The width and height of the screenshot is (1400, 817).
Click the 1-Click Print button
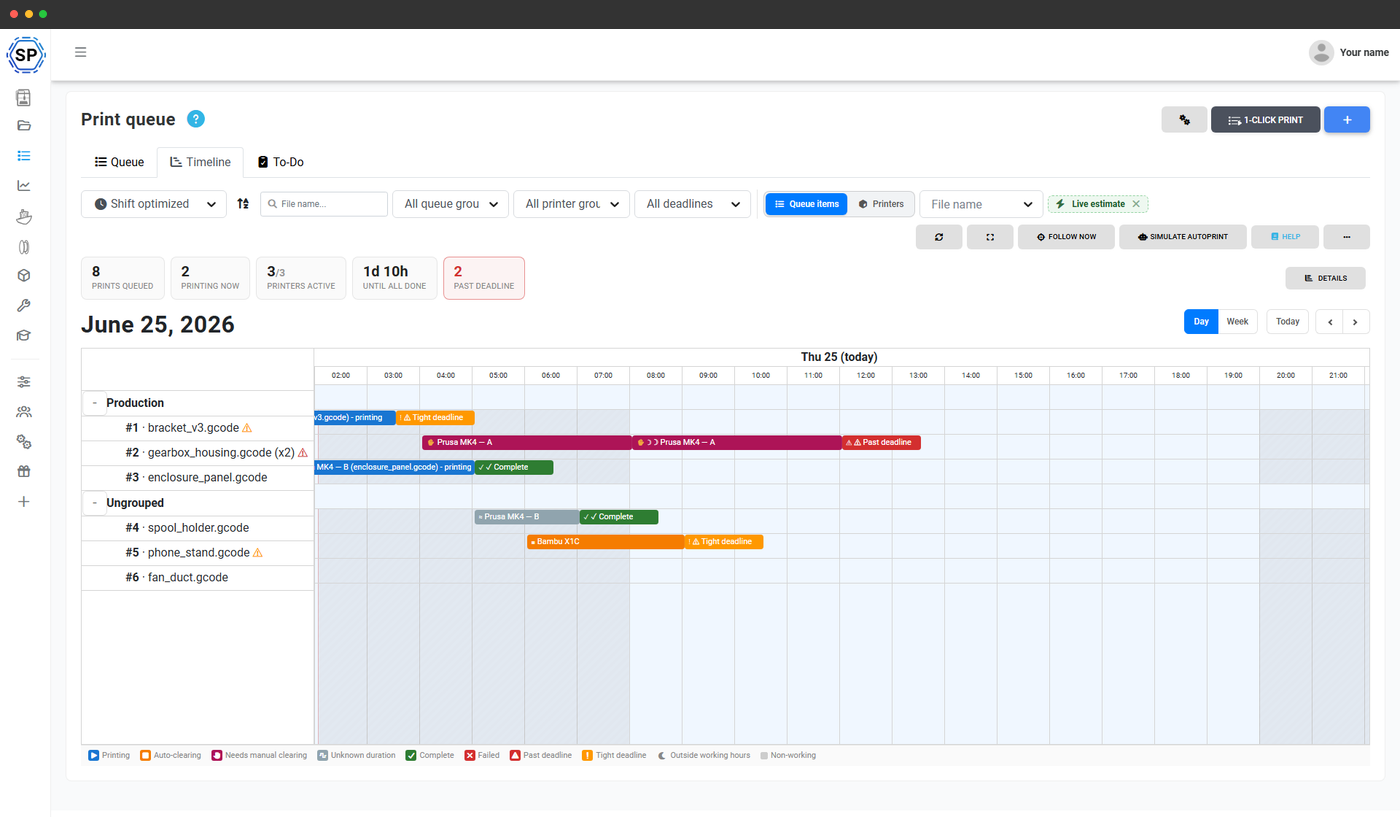click(1266, 120)
